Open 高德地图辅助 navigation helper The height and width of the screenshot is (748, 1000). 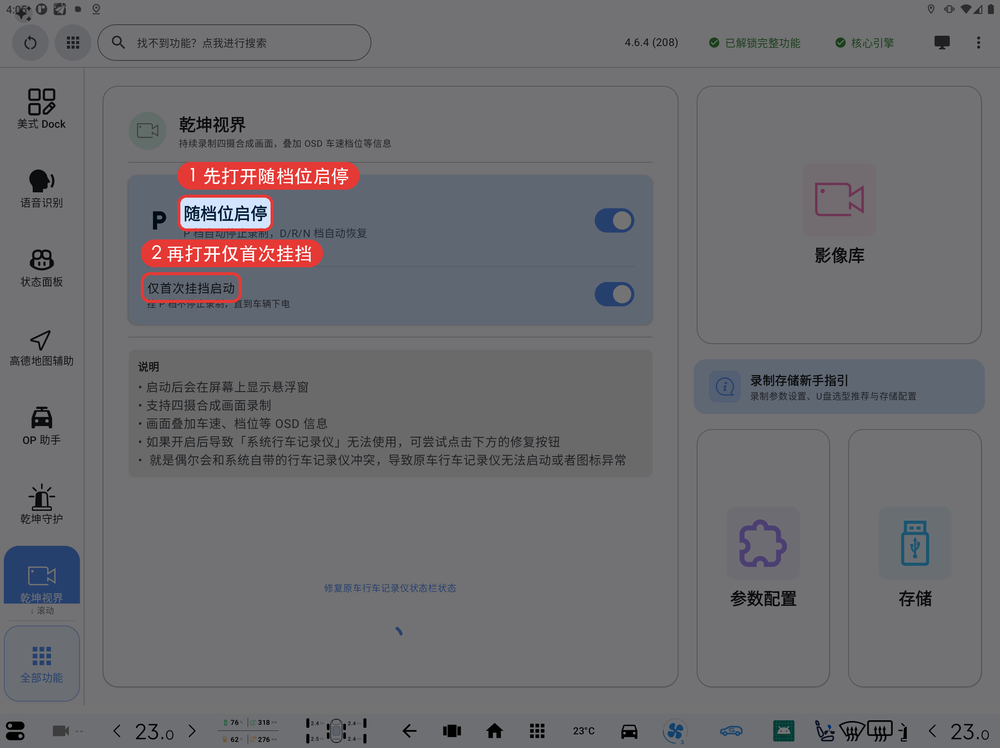(41, 348)
